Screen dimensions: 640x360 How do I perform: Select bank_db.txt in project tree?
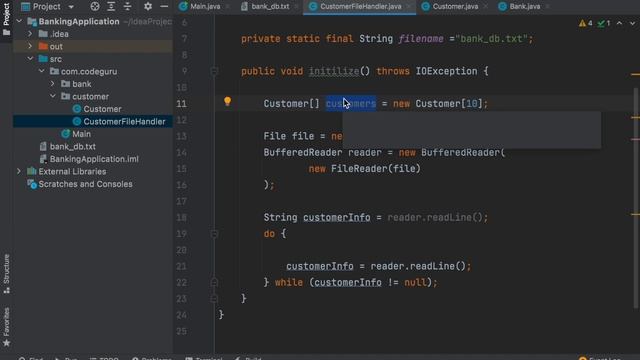pyautogui.click(x=73, y=147)
